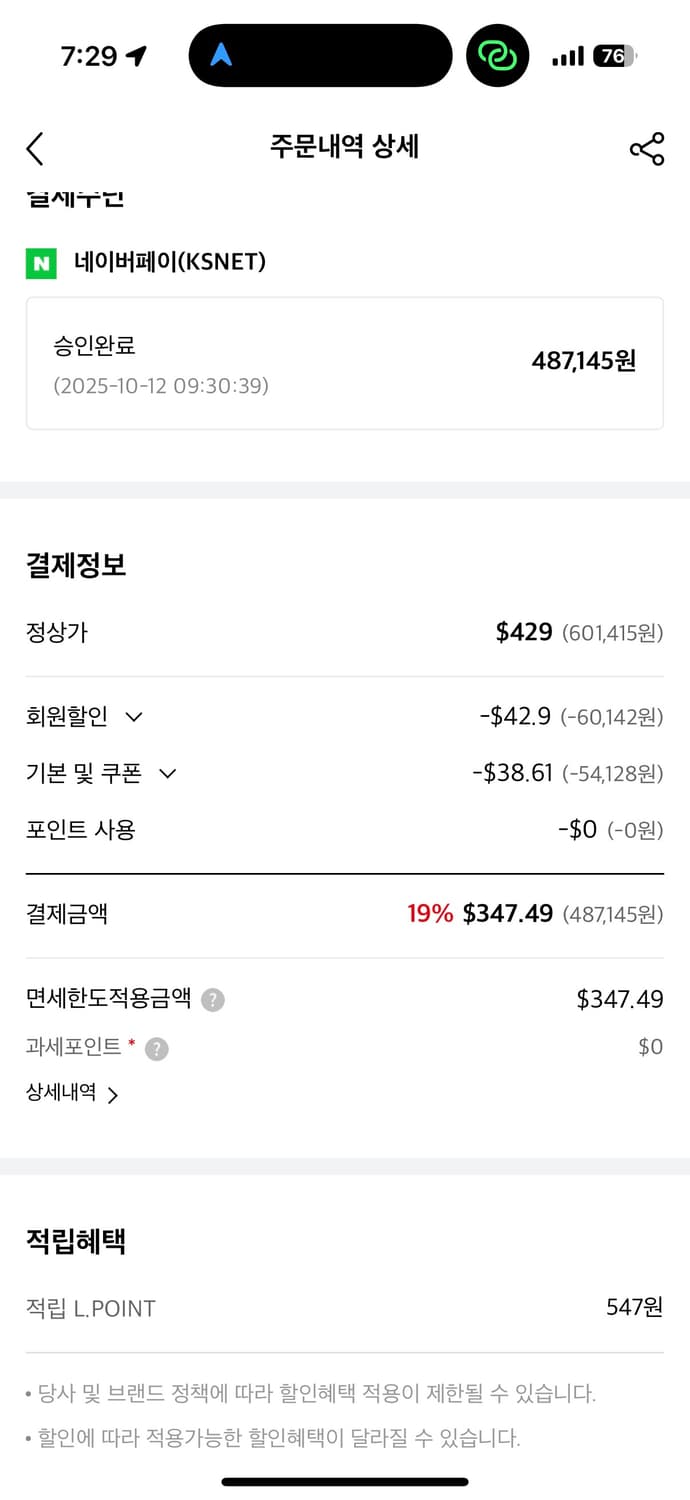The image size is (690, 1500).
Task: Tap the green link icon in status bar
Action: click(x=497, y=56)
